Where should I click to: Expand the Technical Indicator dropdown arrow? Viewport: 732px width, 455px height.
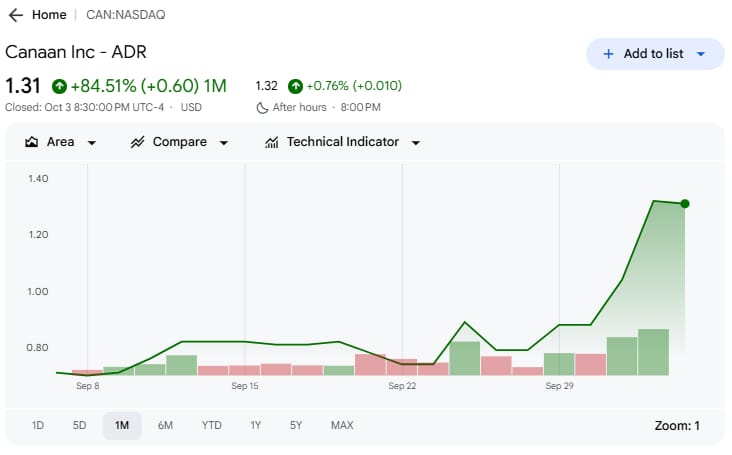415,143
